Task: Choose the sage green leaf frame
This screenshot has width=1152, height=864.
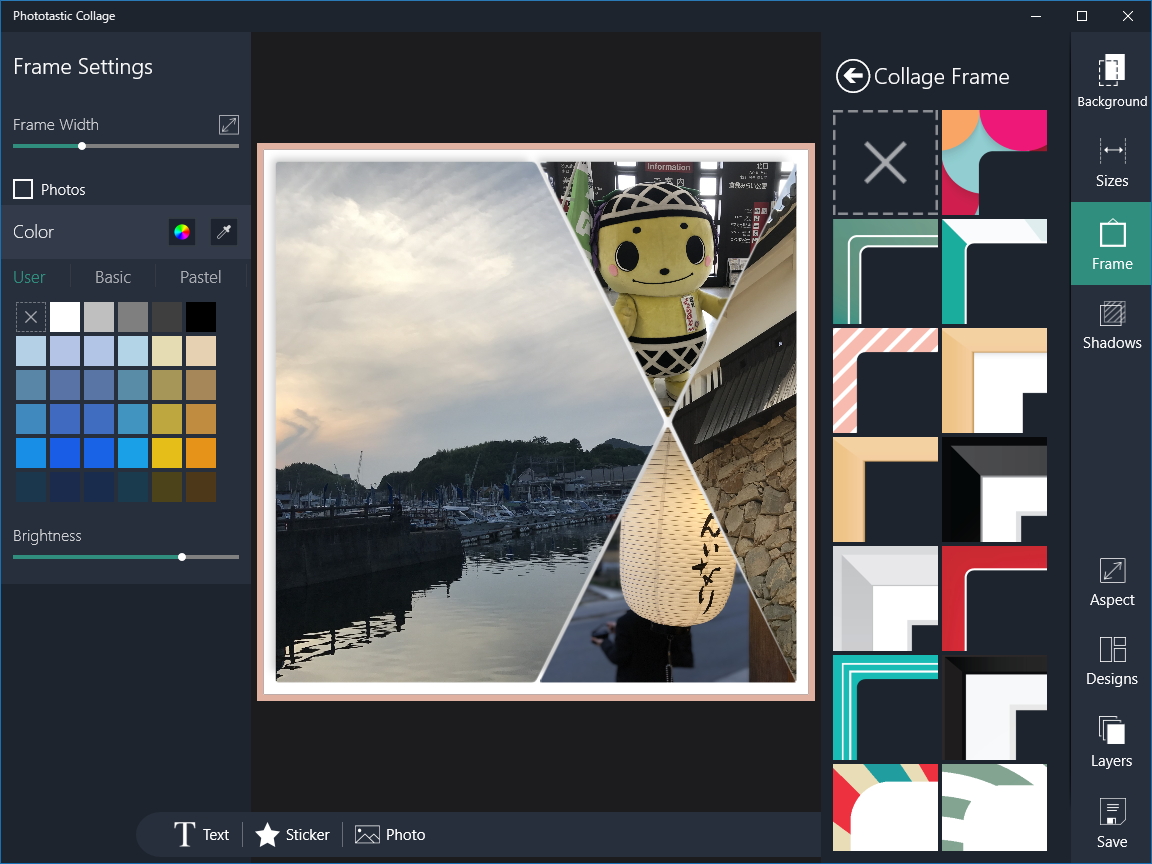Action: pos(994,807)
